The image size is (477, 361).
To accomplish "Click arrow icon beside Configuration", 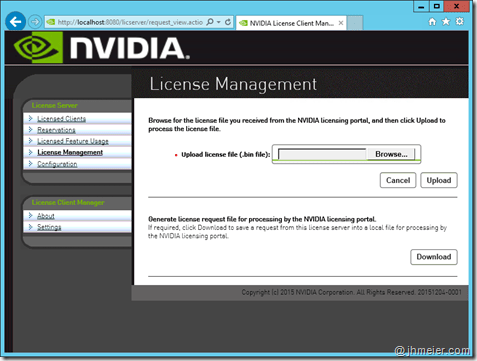I will 31,163.
